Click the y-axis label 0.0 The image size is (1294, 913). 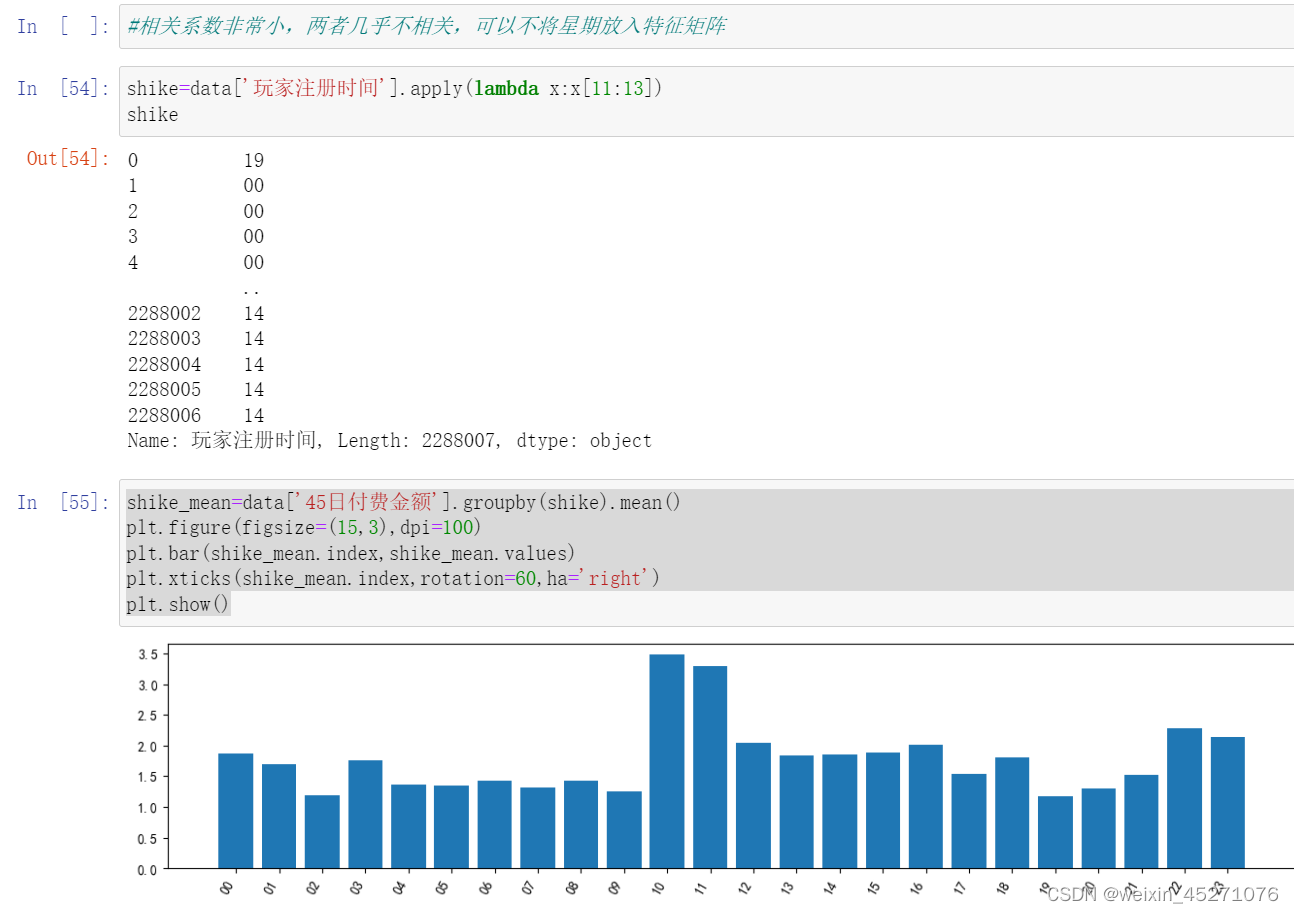pyautogui.click(x=148, y=869)
